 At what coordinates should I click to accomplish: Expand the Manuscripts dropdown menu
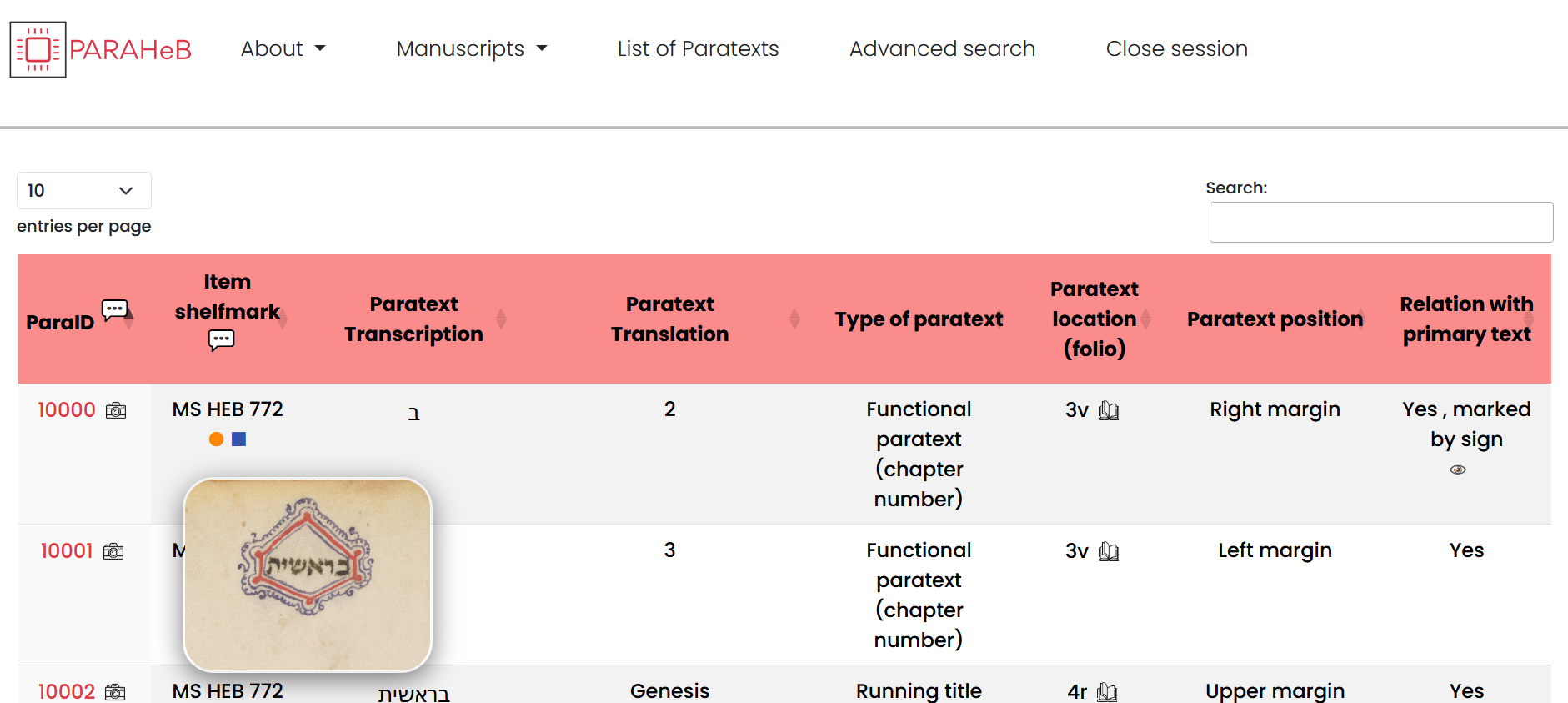[x=472, y=48]
